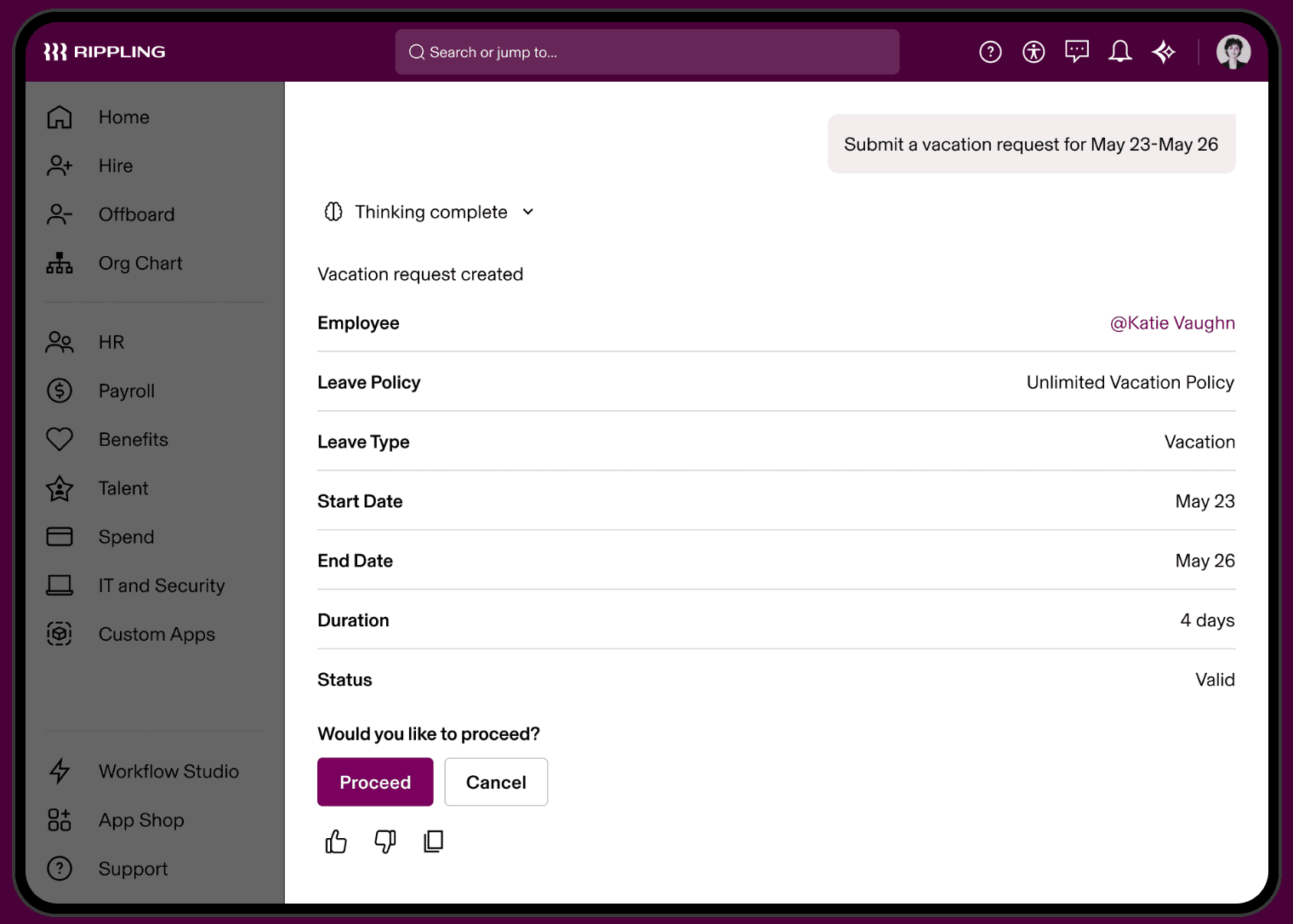1293x924 pixels.
Task: Click the Benefits heart icon
Action: [60, 439]
